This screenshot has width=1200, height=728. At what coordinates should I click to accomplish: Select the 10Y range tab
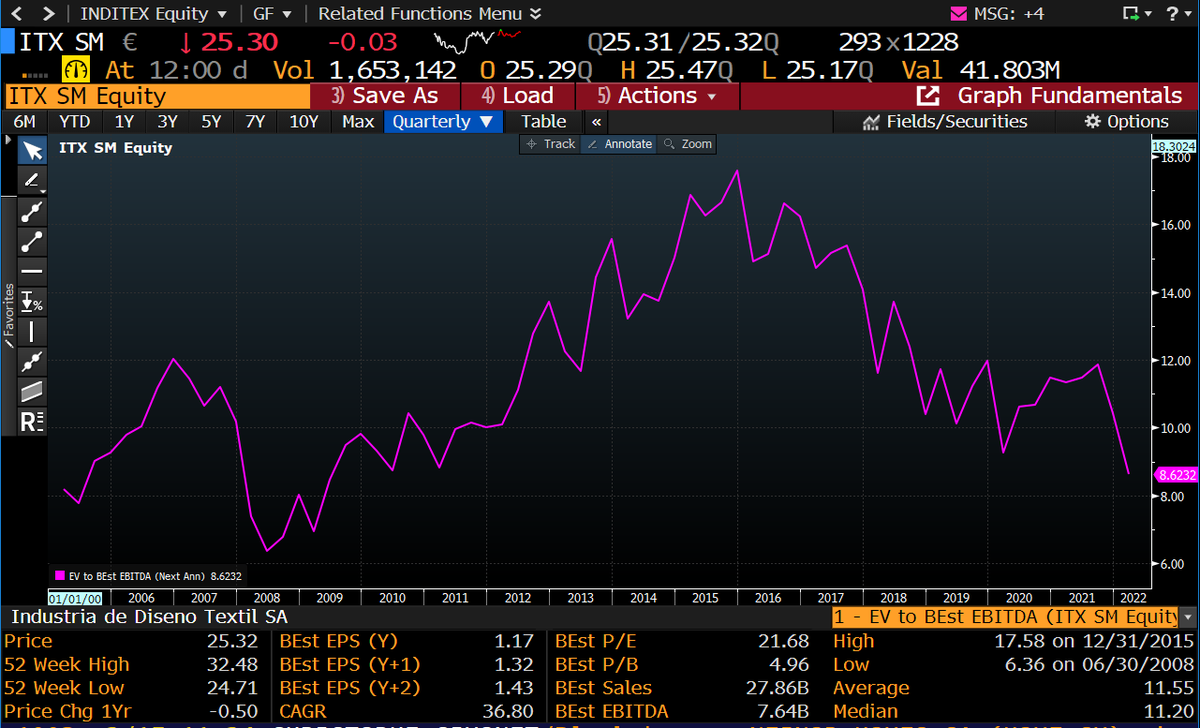point(304,122)
